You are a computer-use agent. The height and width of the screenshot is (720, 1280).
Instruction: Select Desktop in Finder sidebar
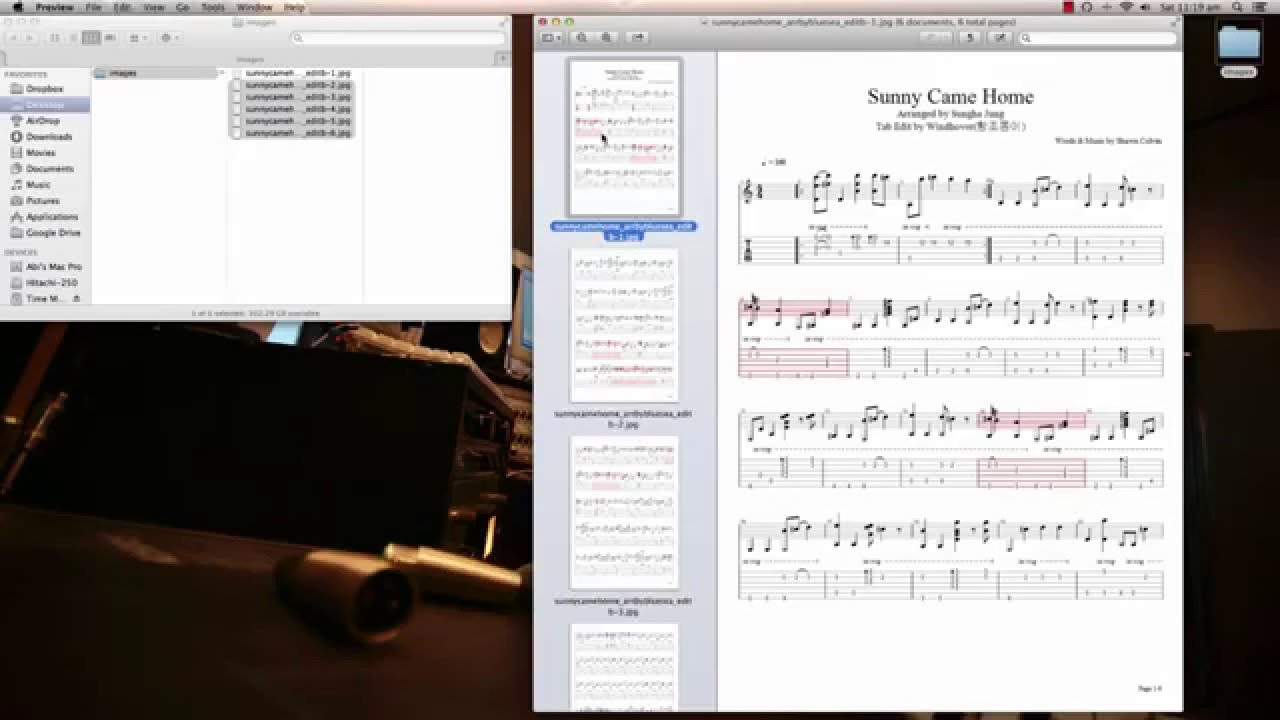(45, 105)
